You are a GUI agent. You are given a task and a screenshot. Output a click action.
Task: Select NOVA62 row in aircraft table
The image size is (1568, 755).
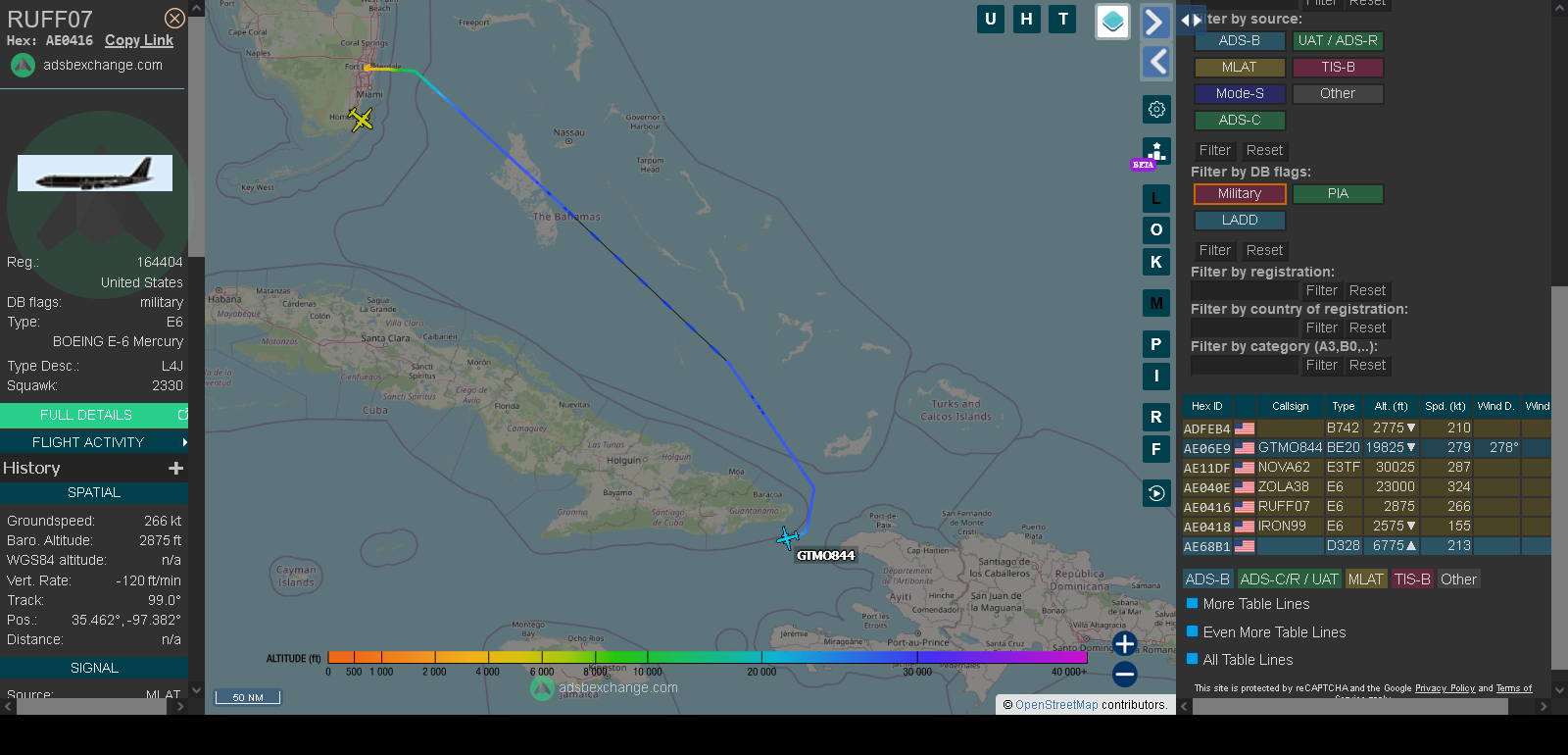coord(1366,468)
